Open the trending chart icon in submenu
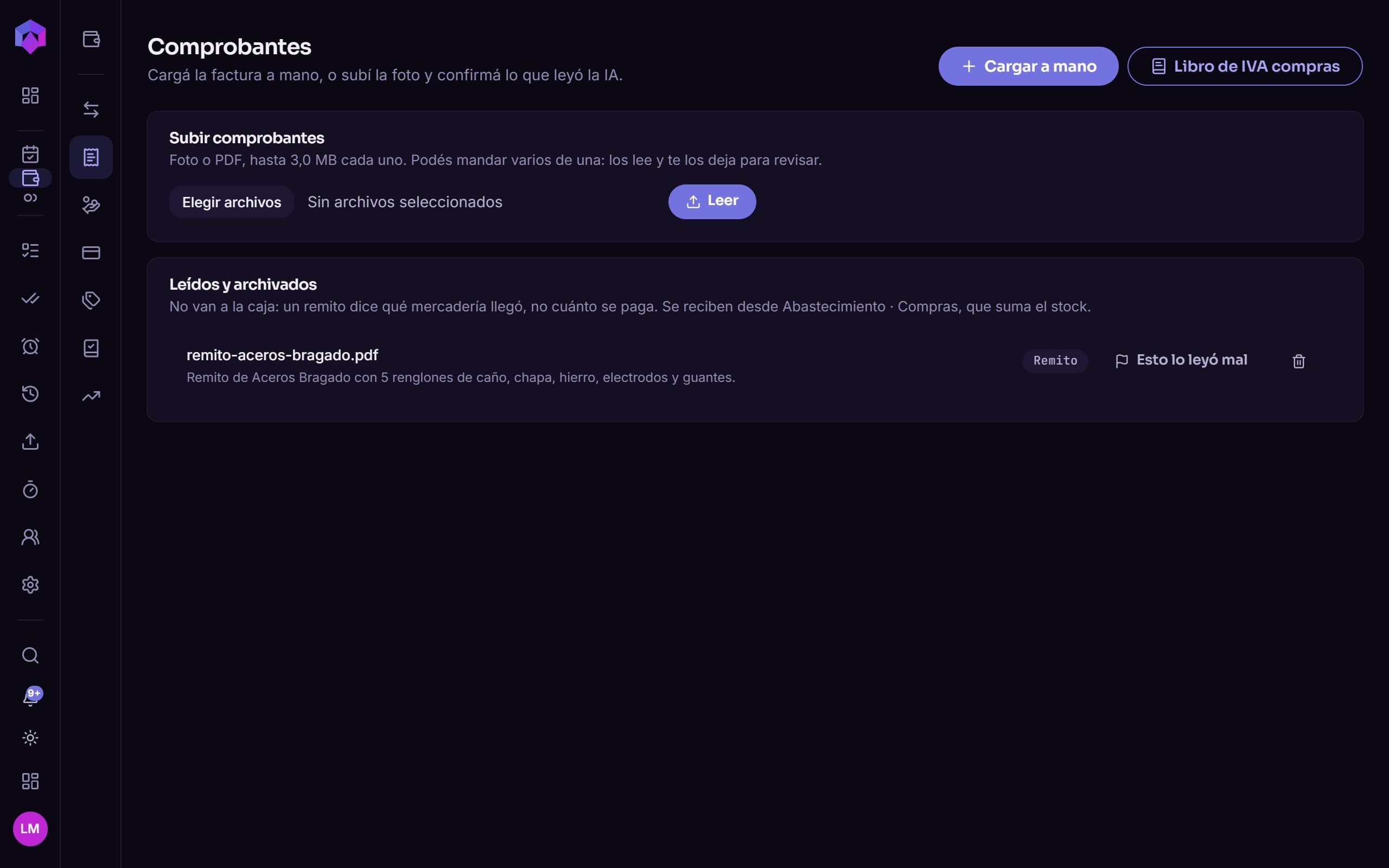The image size is (1389, 868). click(x=91, y=396)
